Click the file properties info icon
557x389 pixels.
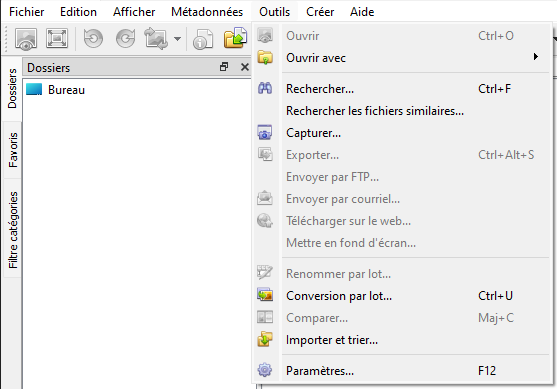point(203,39)
